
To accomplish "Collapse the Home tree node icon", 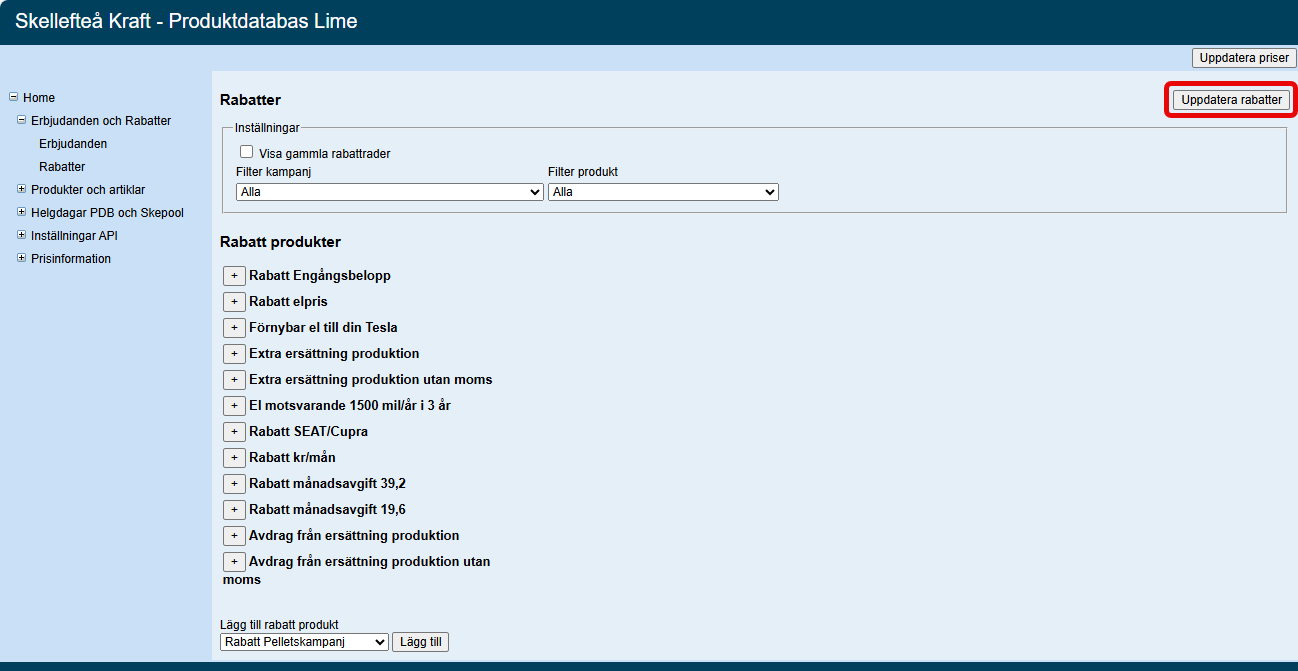I will 14,97.
